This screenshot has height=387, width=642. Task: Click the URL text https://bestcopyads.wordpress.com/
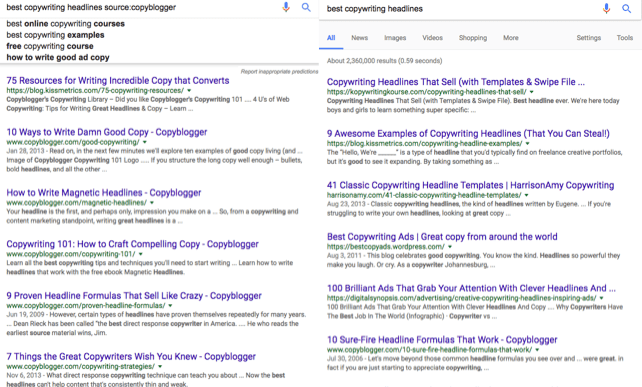click(x=386, y=247)
